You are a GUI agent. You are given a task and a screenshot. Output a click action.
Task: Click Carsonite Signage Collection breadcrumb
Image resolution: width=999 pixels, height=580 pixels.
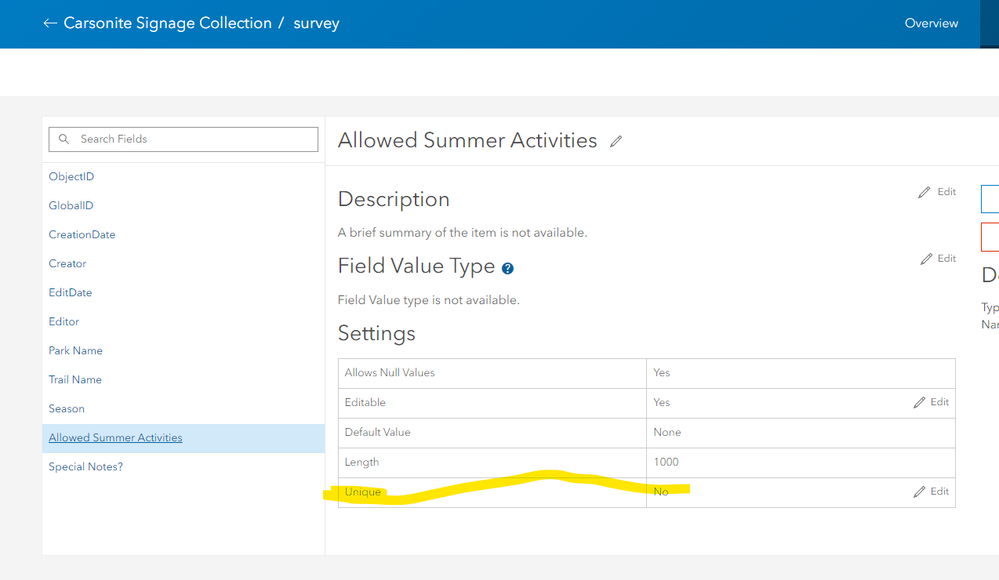pyautogui.click(x=167, y=23)
